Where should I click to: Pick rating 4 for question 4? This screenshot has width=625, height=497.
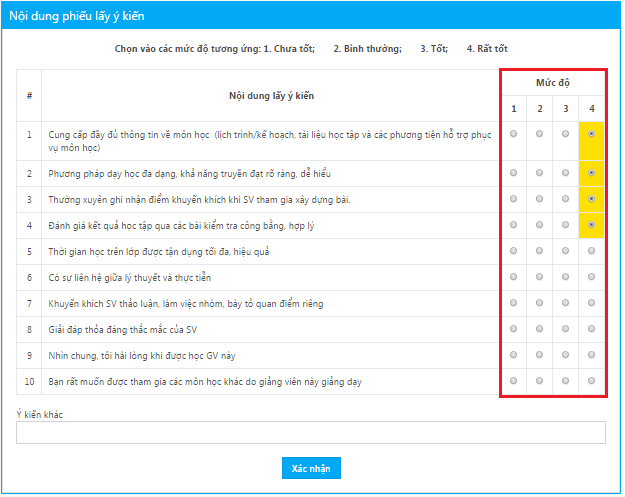coord(592,225)
